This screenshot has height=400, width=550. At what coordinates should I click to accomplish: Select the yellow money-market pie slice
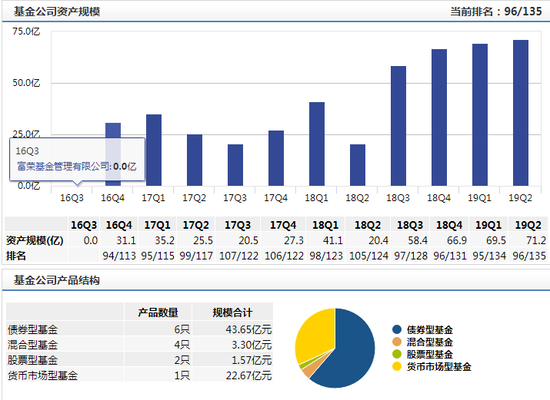317,335
